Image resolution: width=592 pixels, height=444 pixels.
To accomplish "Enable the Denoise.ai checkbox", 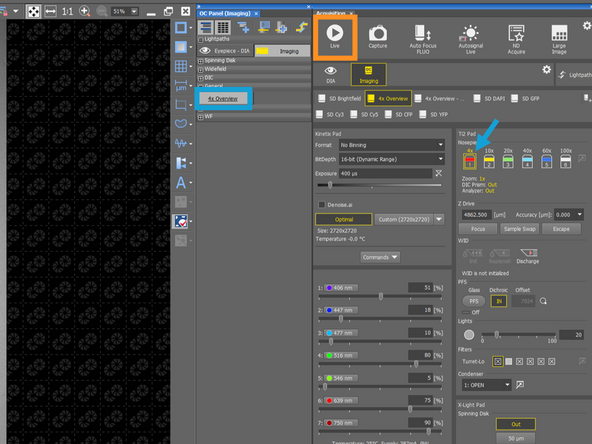I will point(322,205).
